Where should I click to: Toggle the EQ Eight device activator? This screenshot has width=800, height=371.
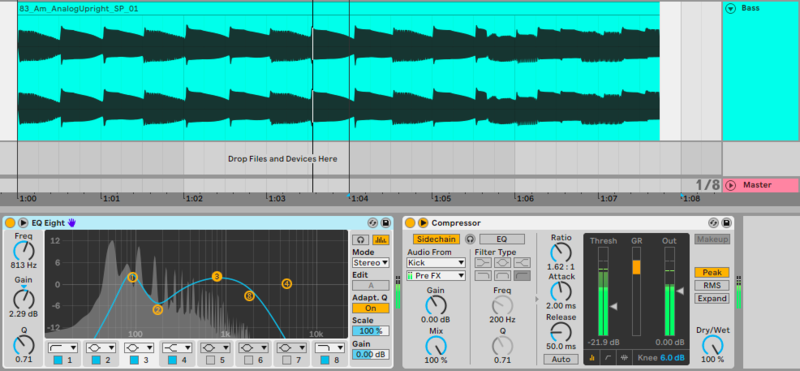pyautogui.click(x=10, y=223)
